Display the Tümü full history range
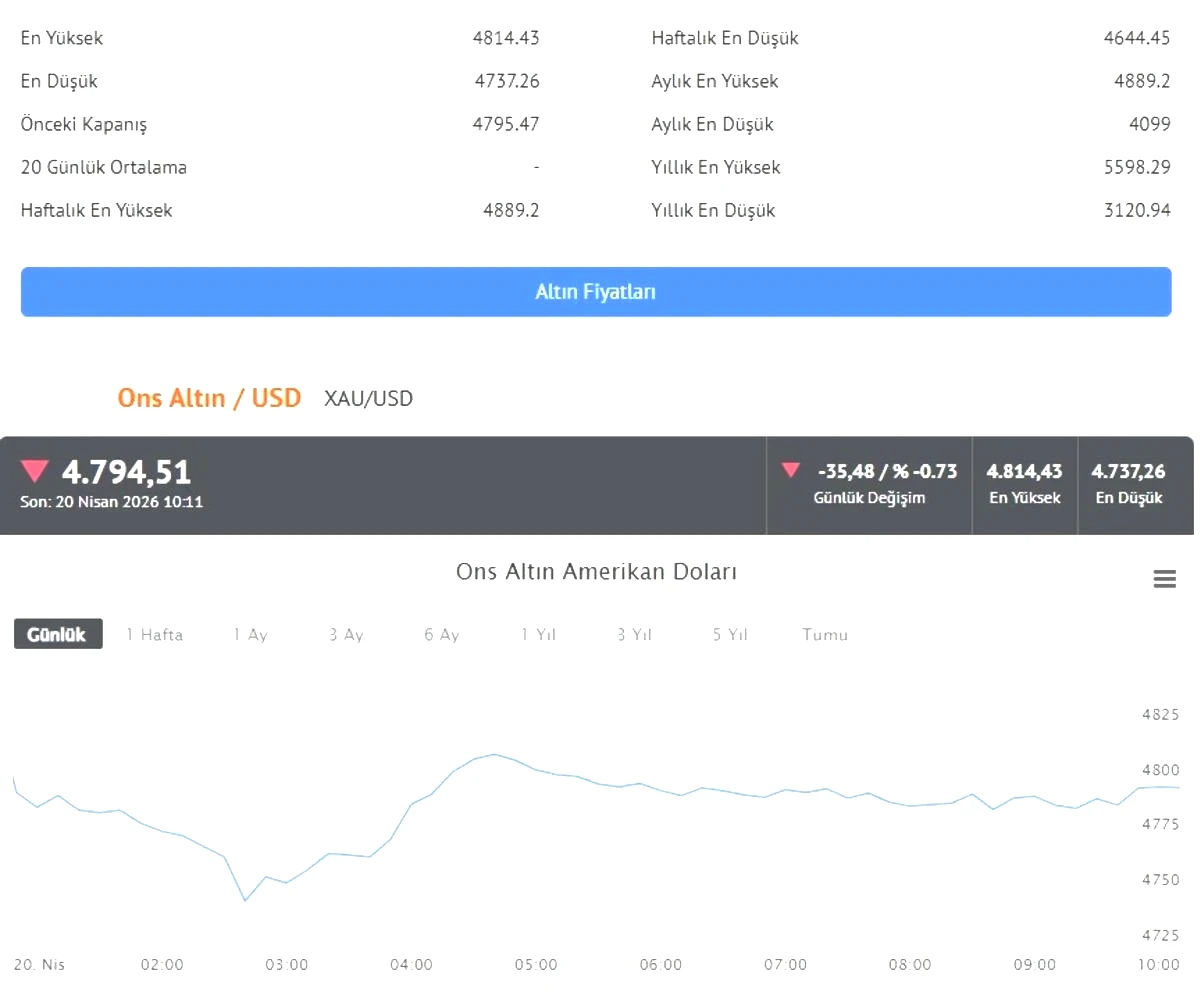Viewport: 1200px width, 995px height. pyautogui.click(x=825, y=635)
